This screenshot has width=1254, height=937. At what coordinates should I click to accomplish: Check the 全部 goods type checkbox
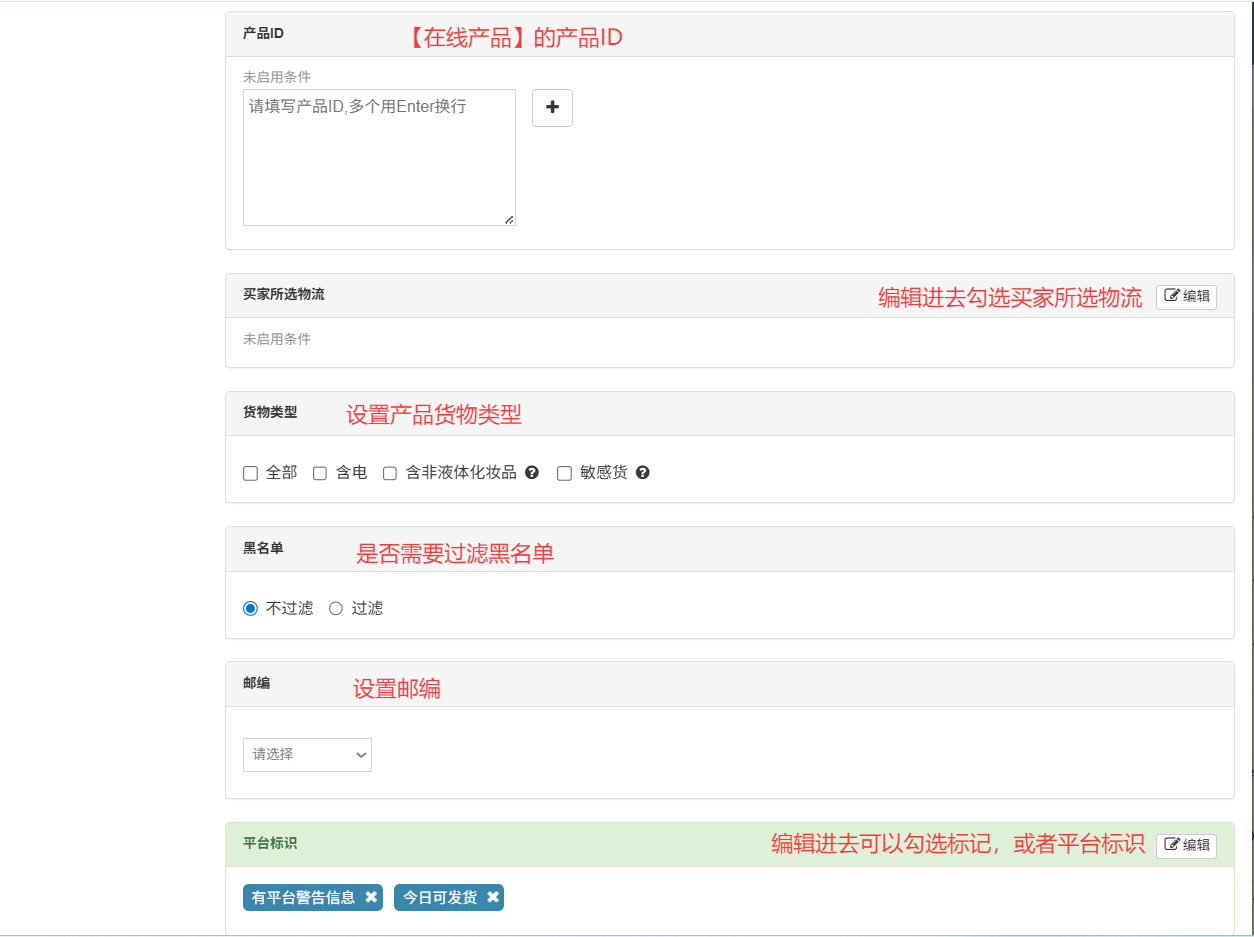click(251, 473)
